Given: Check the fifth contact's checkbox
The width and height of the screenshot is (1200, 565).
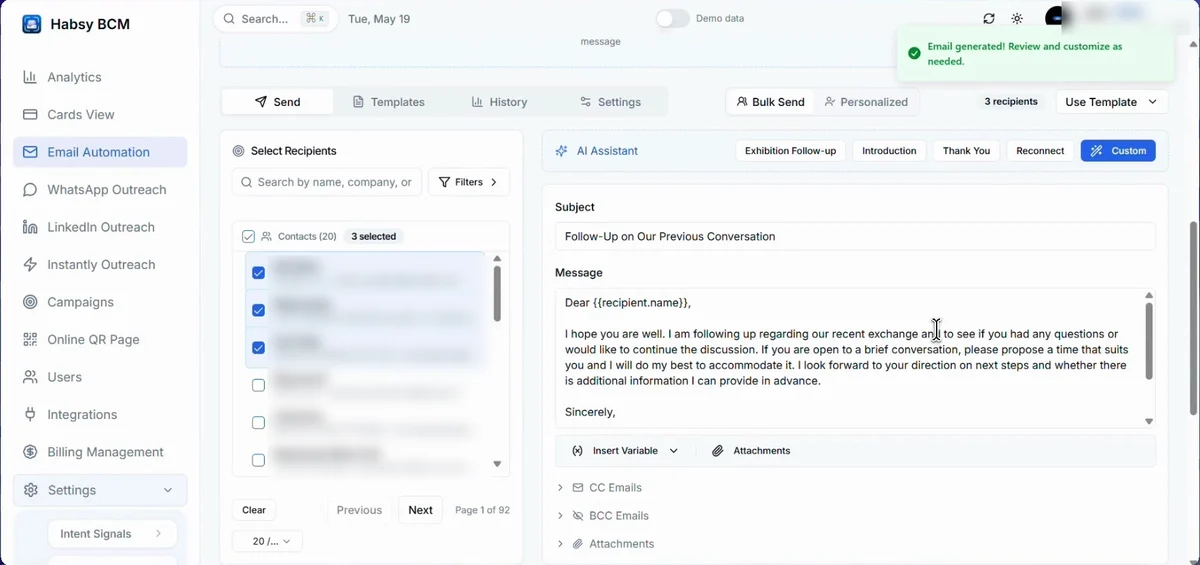Looking at the screenshot, I should [258, 423].
